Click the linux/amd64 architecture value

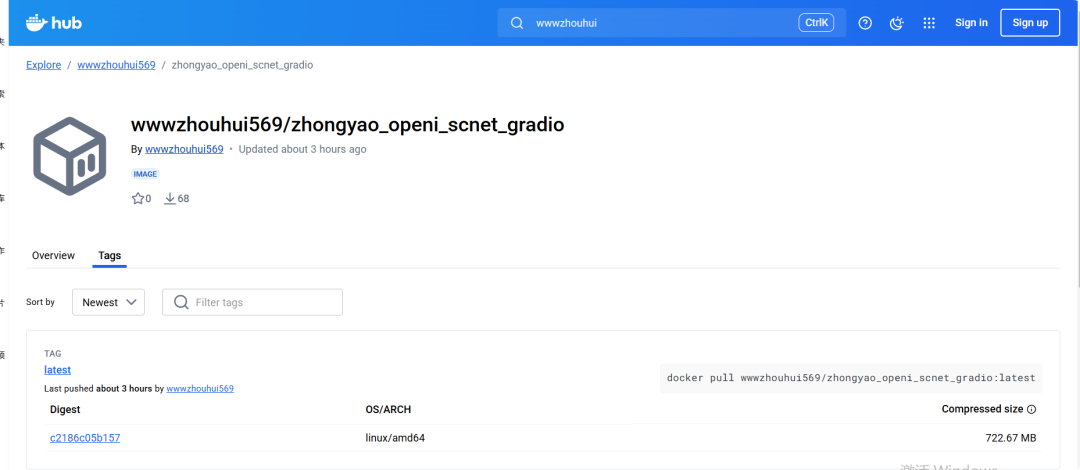tap(395, 438)
